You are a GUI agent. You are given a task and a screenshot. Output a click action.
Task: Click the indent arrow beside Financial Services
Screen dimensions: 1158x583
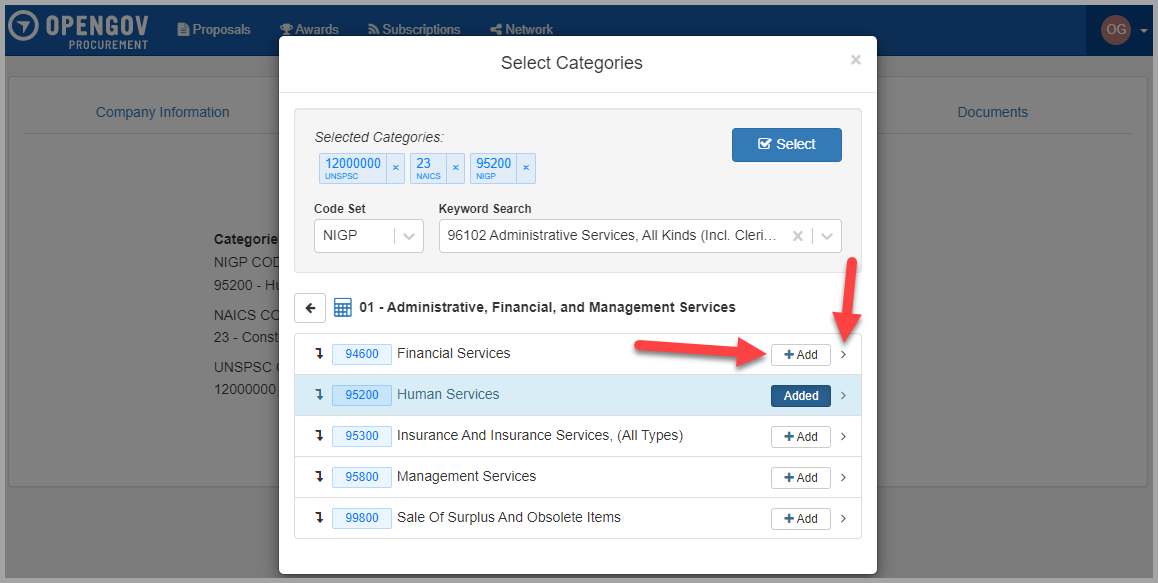click(318, 353)
